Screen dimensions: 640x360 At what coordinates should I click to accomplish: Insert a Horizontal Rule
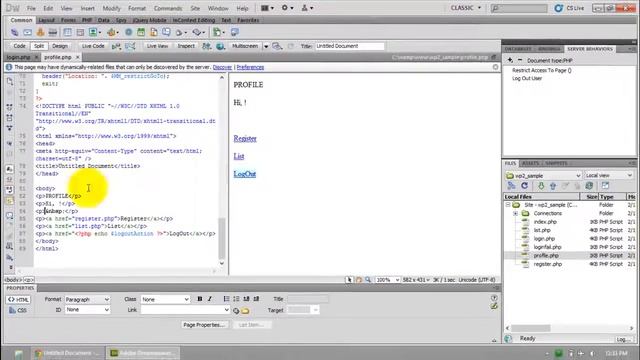click(53, 32)
